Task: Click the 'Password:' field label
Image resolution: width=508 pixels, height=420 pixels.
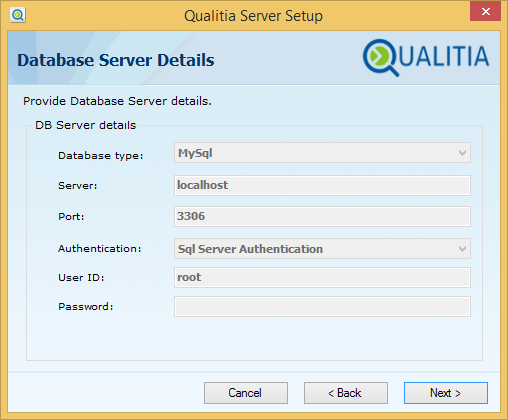Action: [86, 307]
